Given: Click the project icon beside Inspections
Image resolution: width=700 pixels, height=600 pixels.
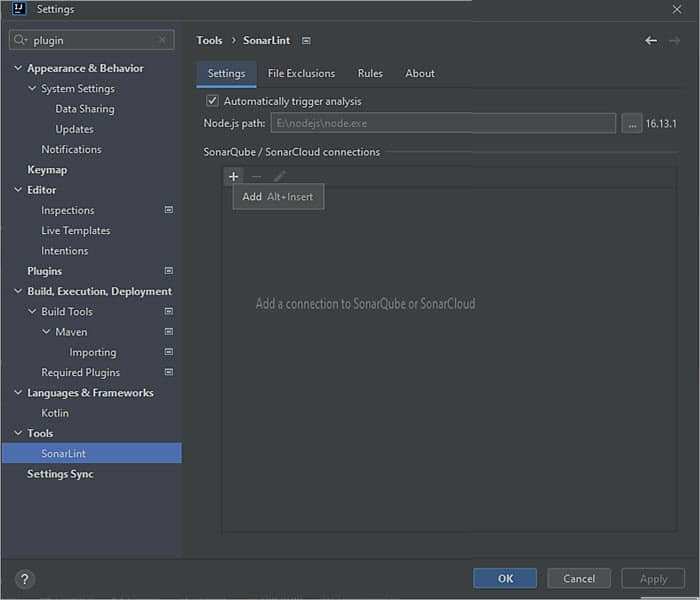Looking at the screenshot, I should click(x=169, y=210).
